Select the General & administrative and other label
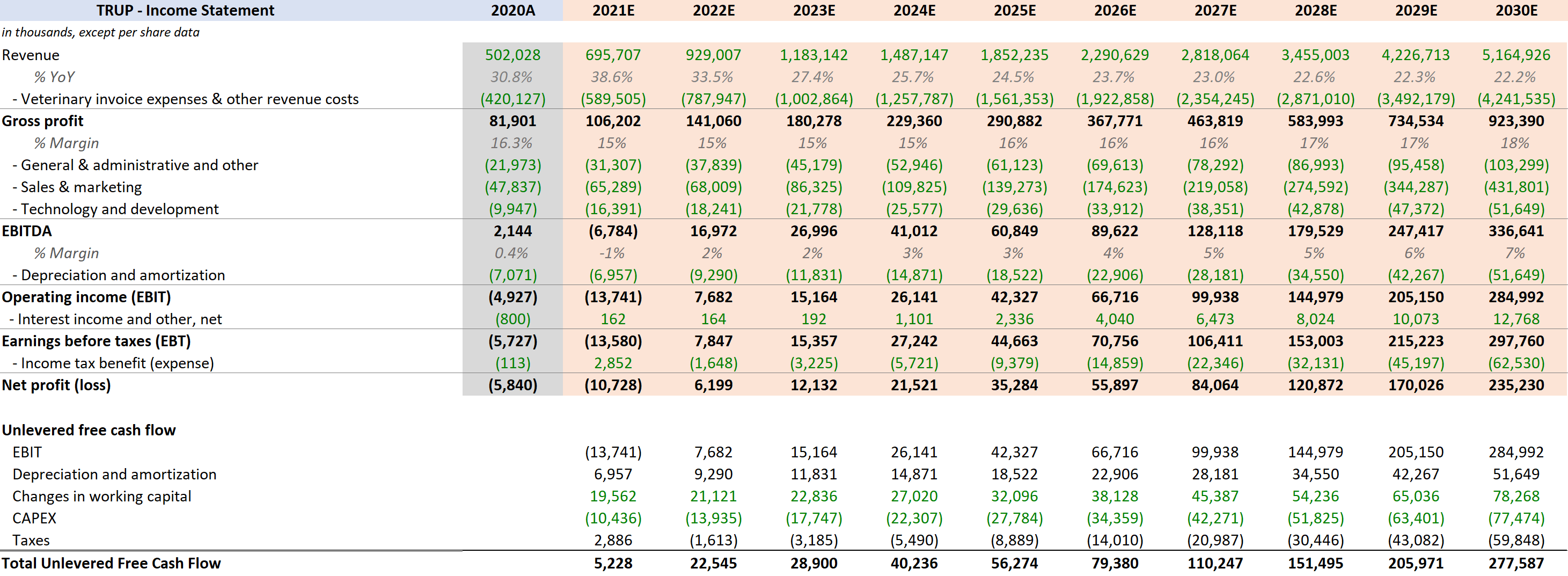This screenshot has width=1568, height=576. tap(135, 164)
